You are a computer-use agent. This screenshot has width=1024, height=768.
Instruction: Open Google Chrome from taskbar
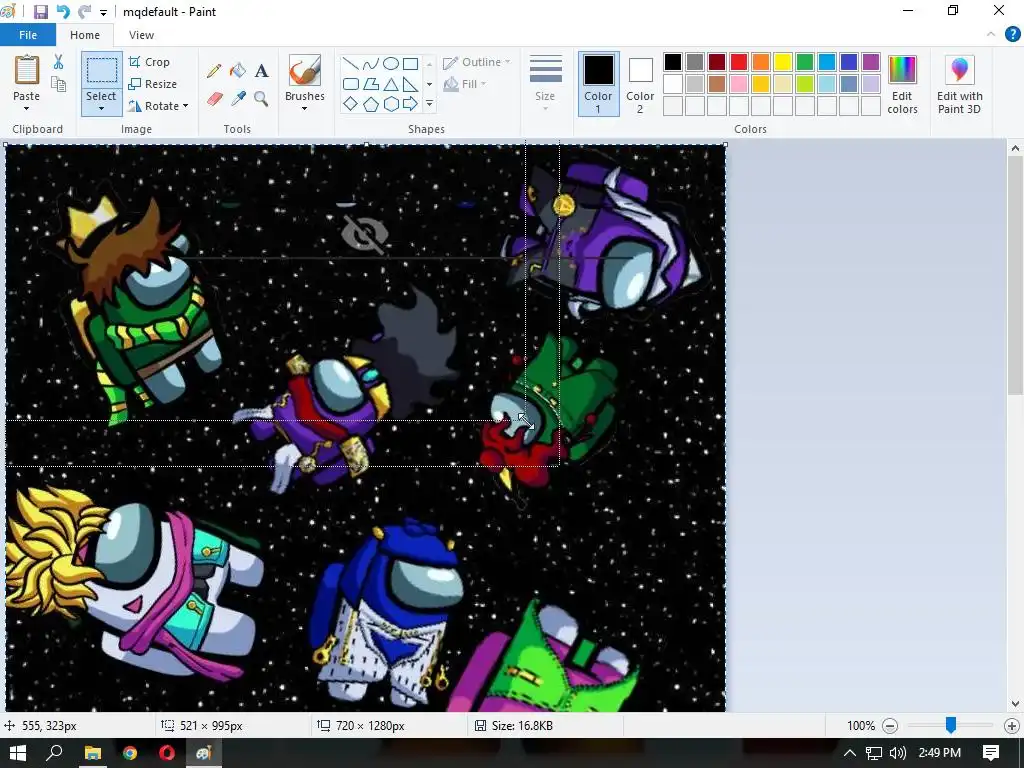(130, 753)
